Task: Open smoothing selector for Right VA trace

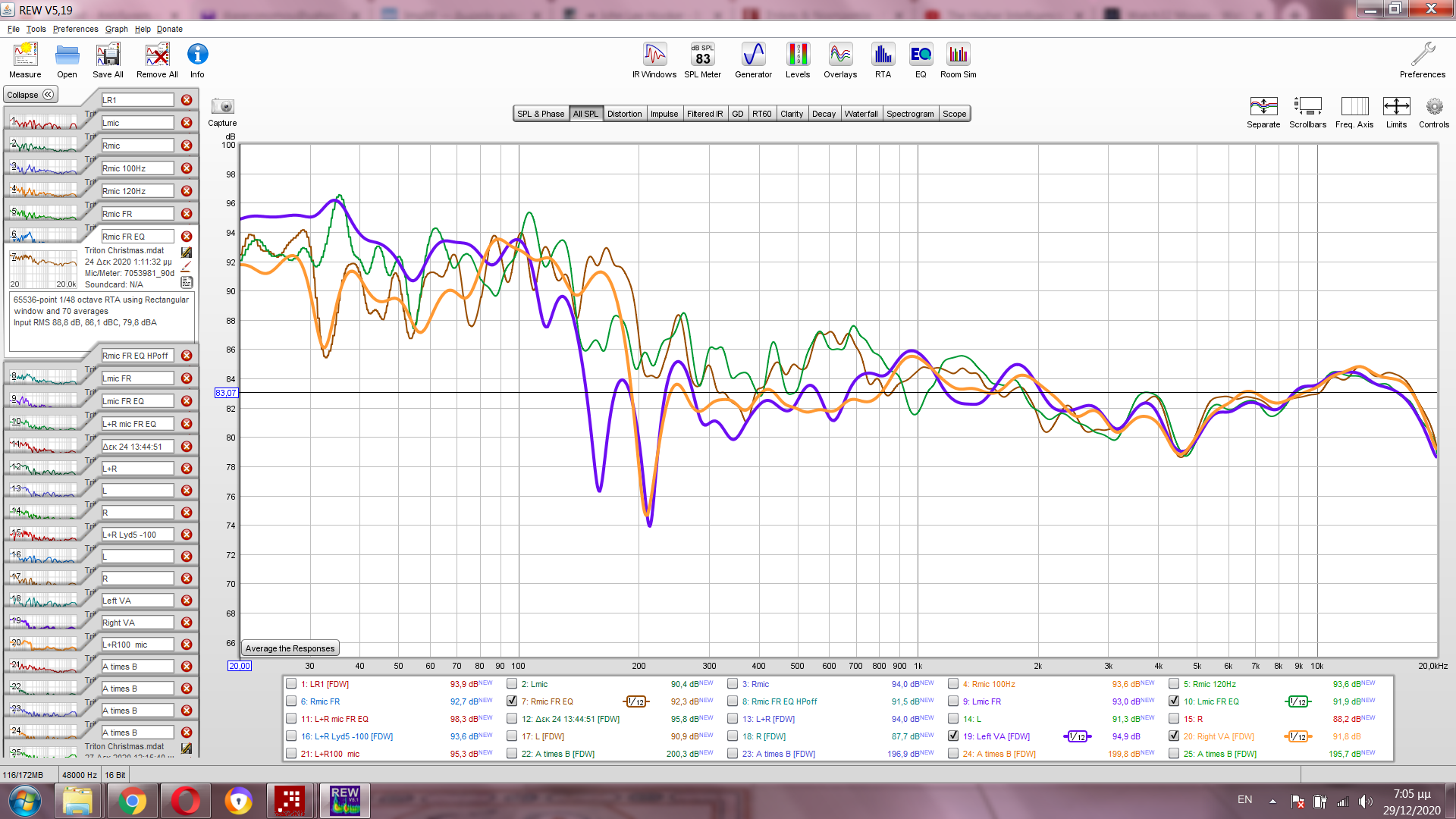Action: point(1298,736)
